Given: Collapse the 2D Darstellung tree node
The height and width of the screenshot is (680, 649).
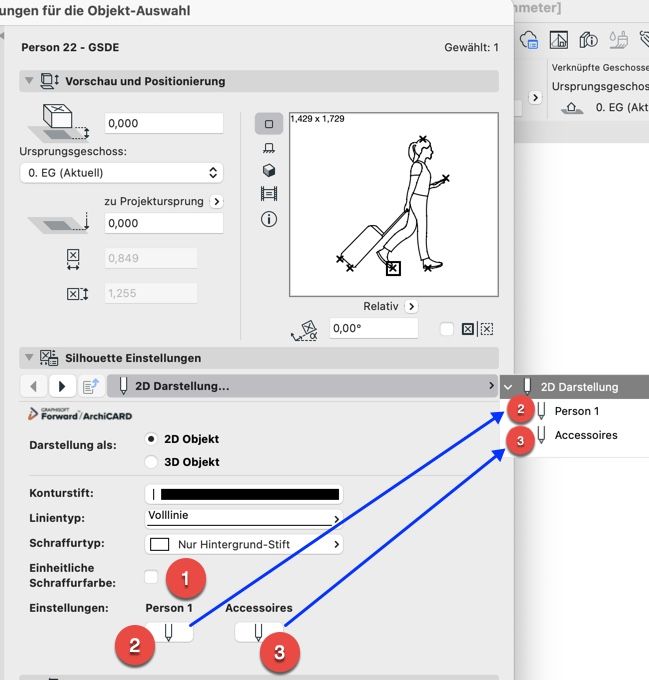Looking at the screenshot, I should pos(508,387).
